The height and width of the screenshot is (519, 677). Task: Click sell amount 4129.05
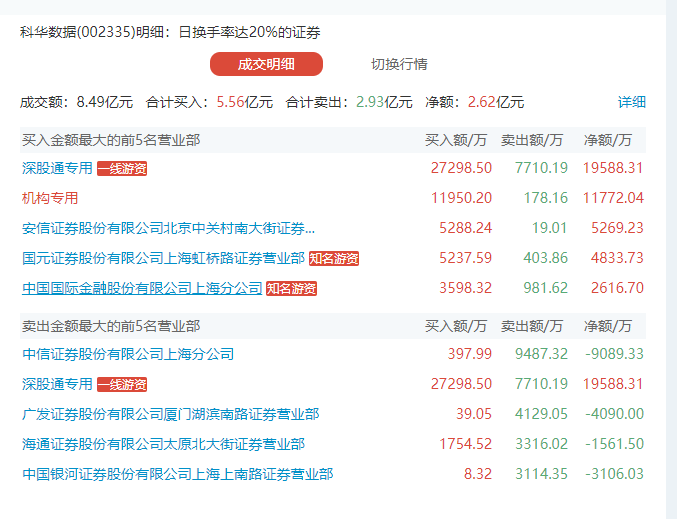pos(541,414)
